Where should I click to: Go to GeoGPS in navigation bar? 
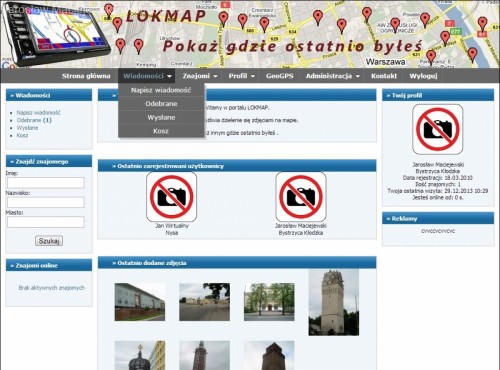[280, 76]
